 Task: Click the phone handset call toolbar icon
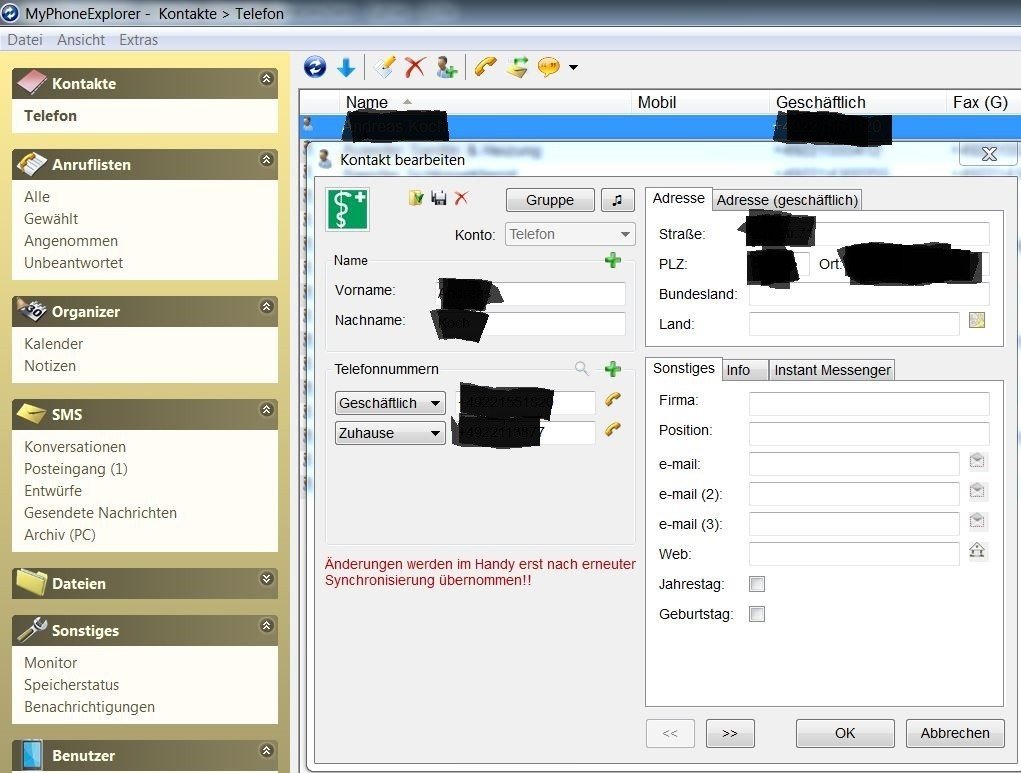(485, 66)
